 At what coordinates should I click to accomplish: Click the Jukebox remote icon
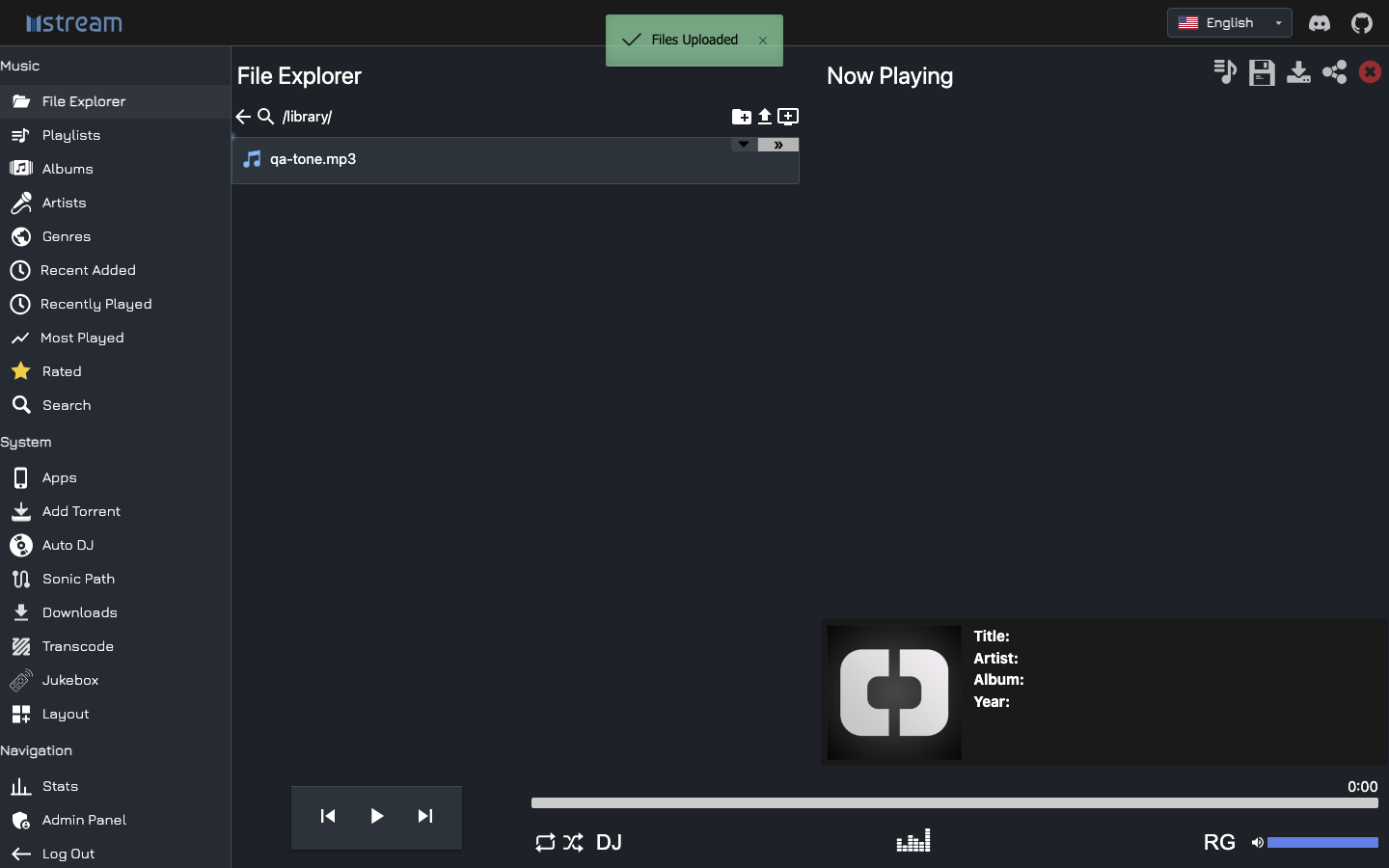click(21, 680)
